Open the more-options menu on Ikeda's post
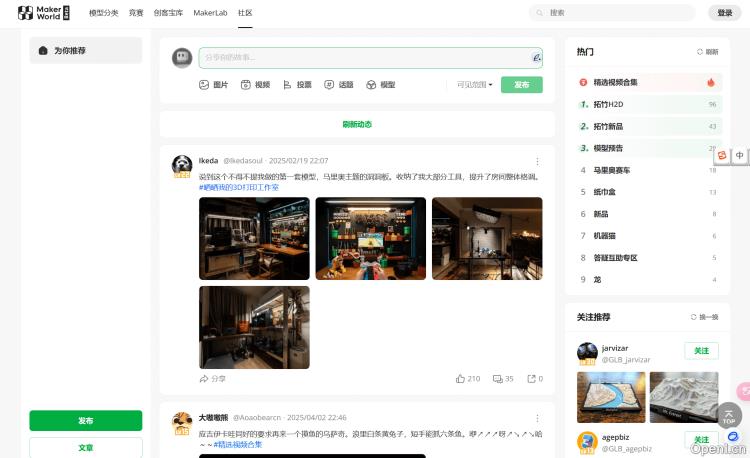 537,161
